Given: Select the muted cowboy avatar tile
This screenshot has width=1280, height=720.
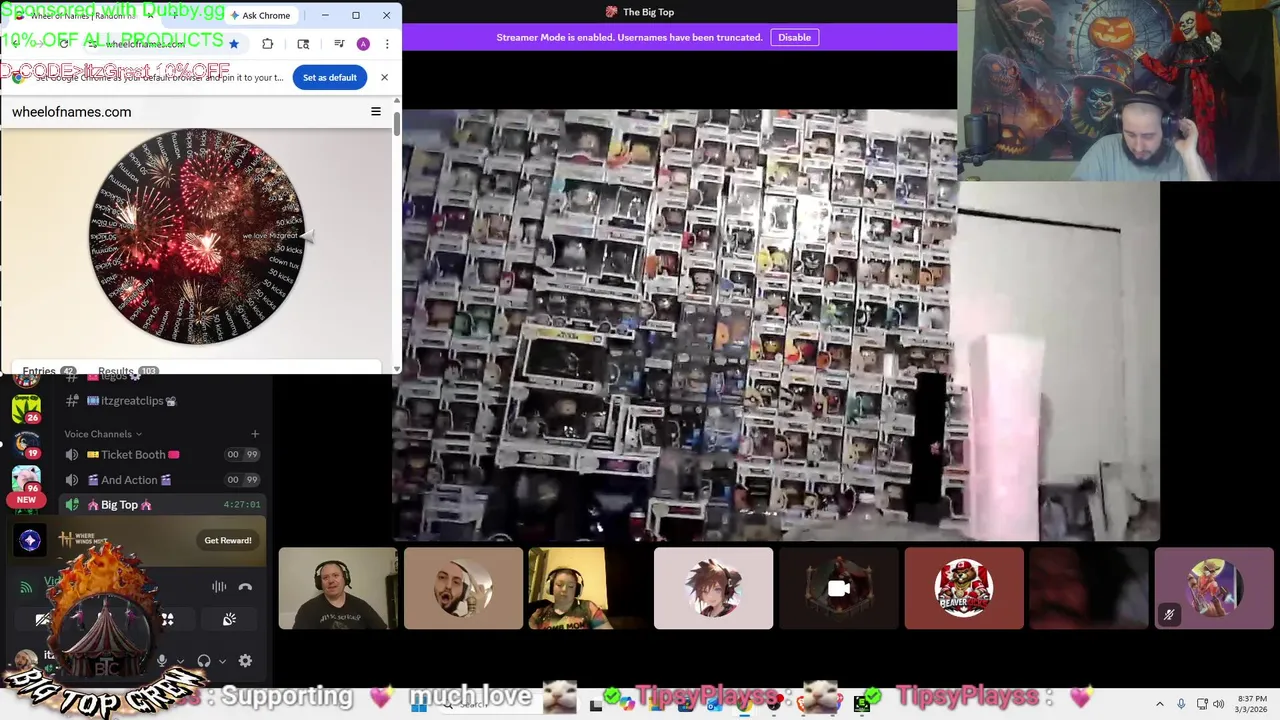Looking at the screenshot, I should (x=1214, y=588).
